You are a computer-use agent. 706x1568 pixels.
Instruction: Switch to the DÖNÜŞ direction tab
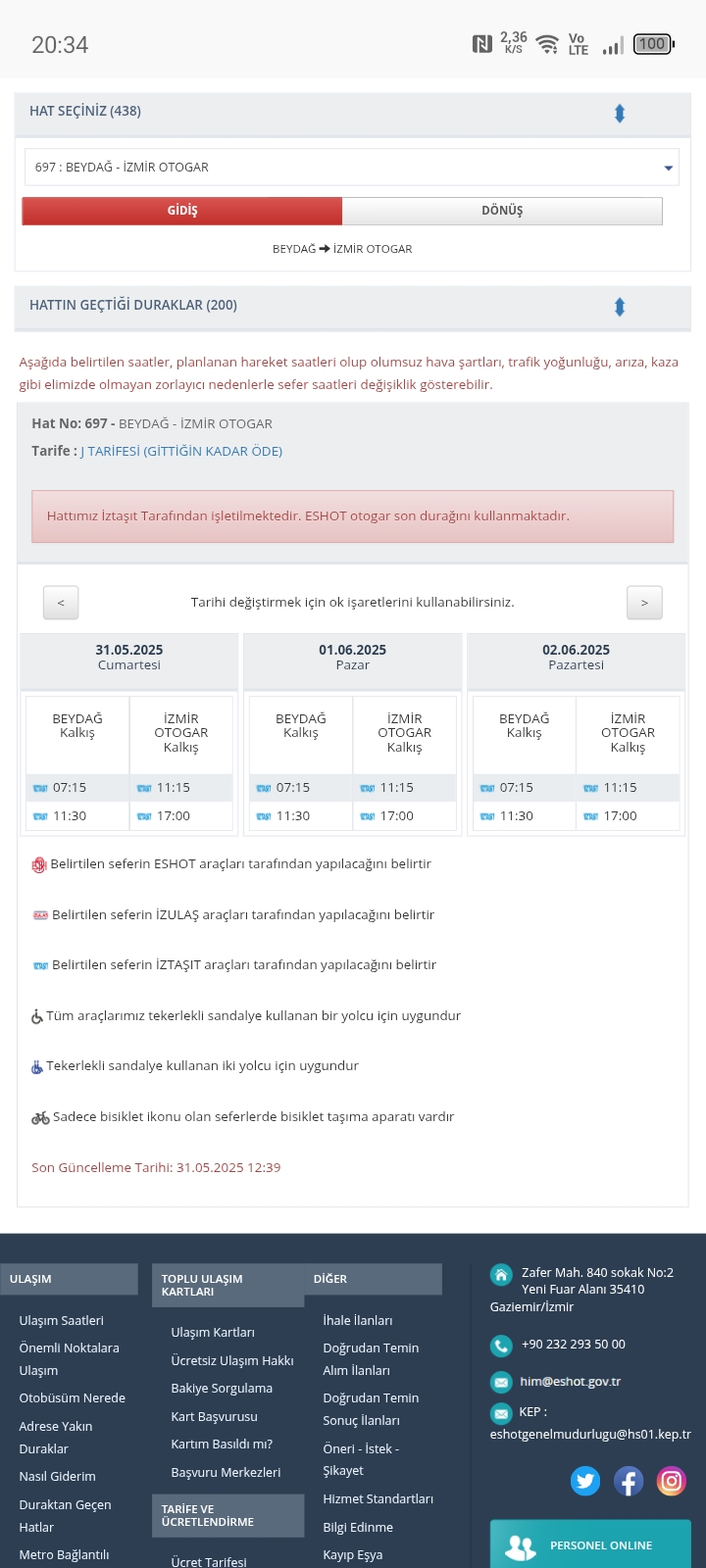point(502,211)
